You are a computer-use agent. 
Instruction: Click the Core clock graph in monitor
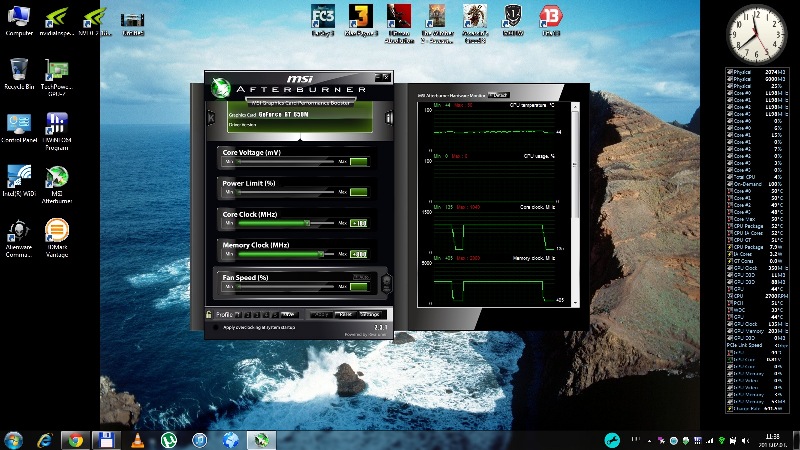tap(494, 230)
